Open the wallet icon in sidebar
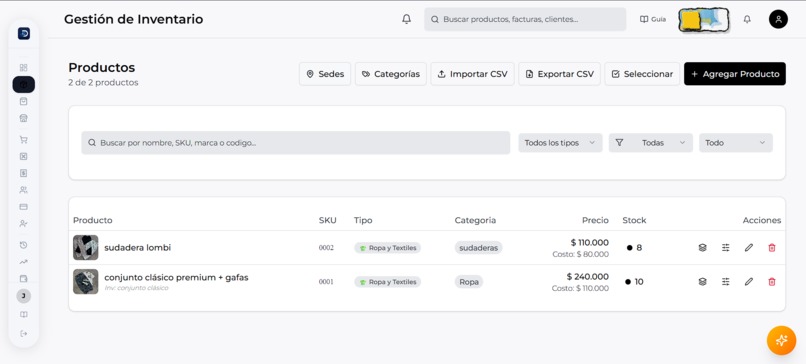Image resolution: width=806 pixels, height=364 pixels. [23, 278]
